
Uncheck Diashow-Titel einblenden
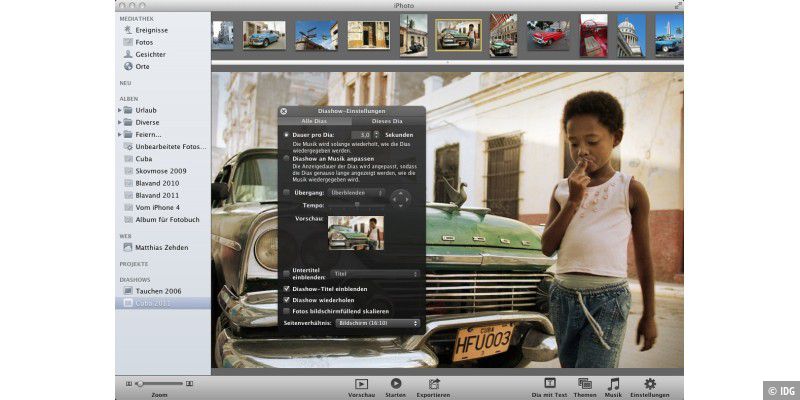pyautogui.click(x=287, y=287)
